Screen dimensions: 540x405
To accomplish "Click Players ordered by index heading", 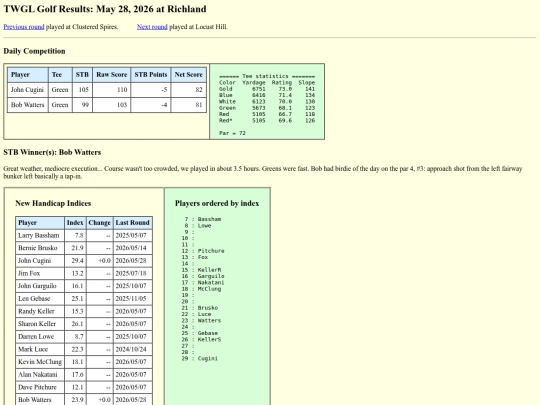I will coord(217,203).
